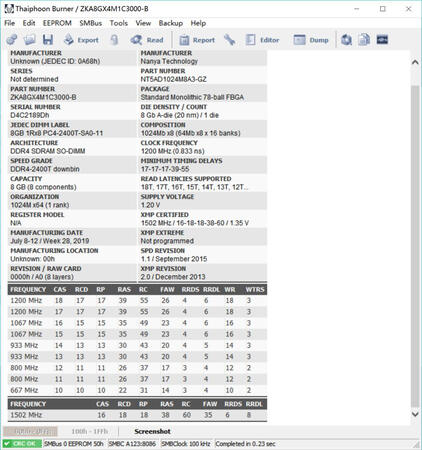422x450 pixels.
Task: Click Unknown (JEDEC ID: 0A68h) value
Action: (x=55, y=61)
